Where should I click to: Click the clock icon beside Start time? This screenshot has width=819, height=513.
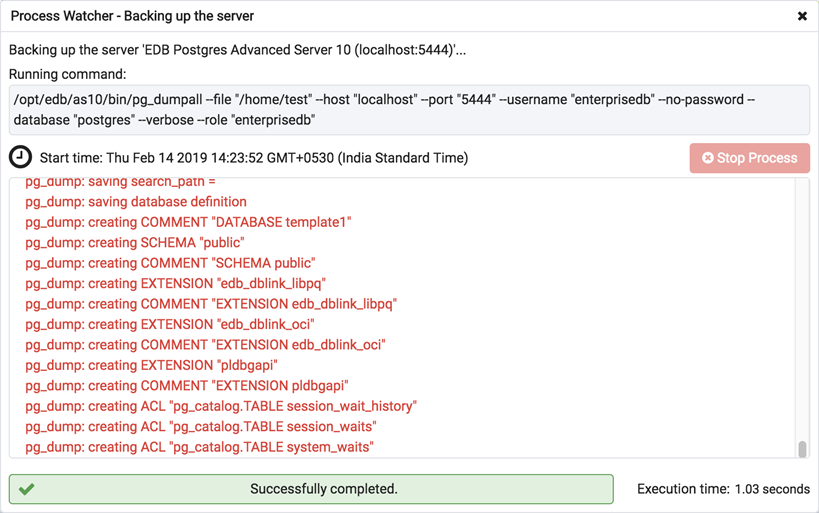coord(20,158)
